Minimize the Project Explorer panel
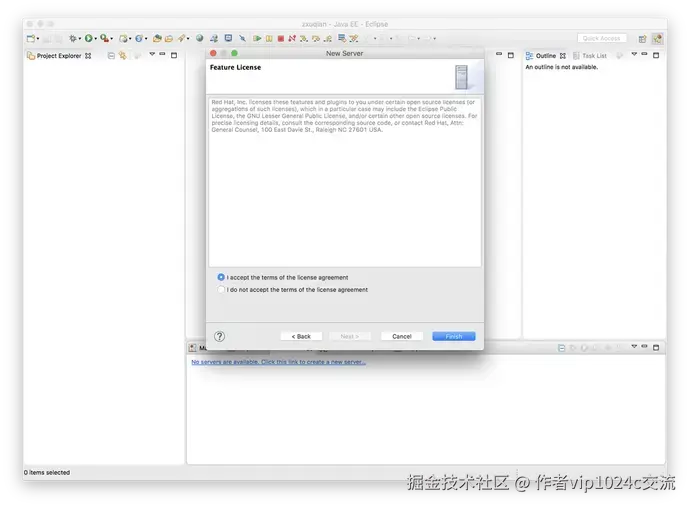Viewport: 690px width, 507px height. (162, 54)
